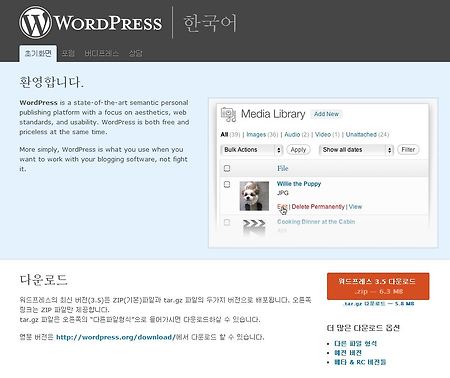This screenshot has height=378, width=450.
Task: Select the All (39) media filter
Action: pos(230,135)
